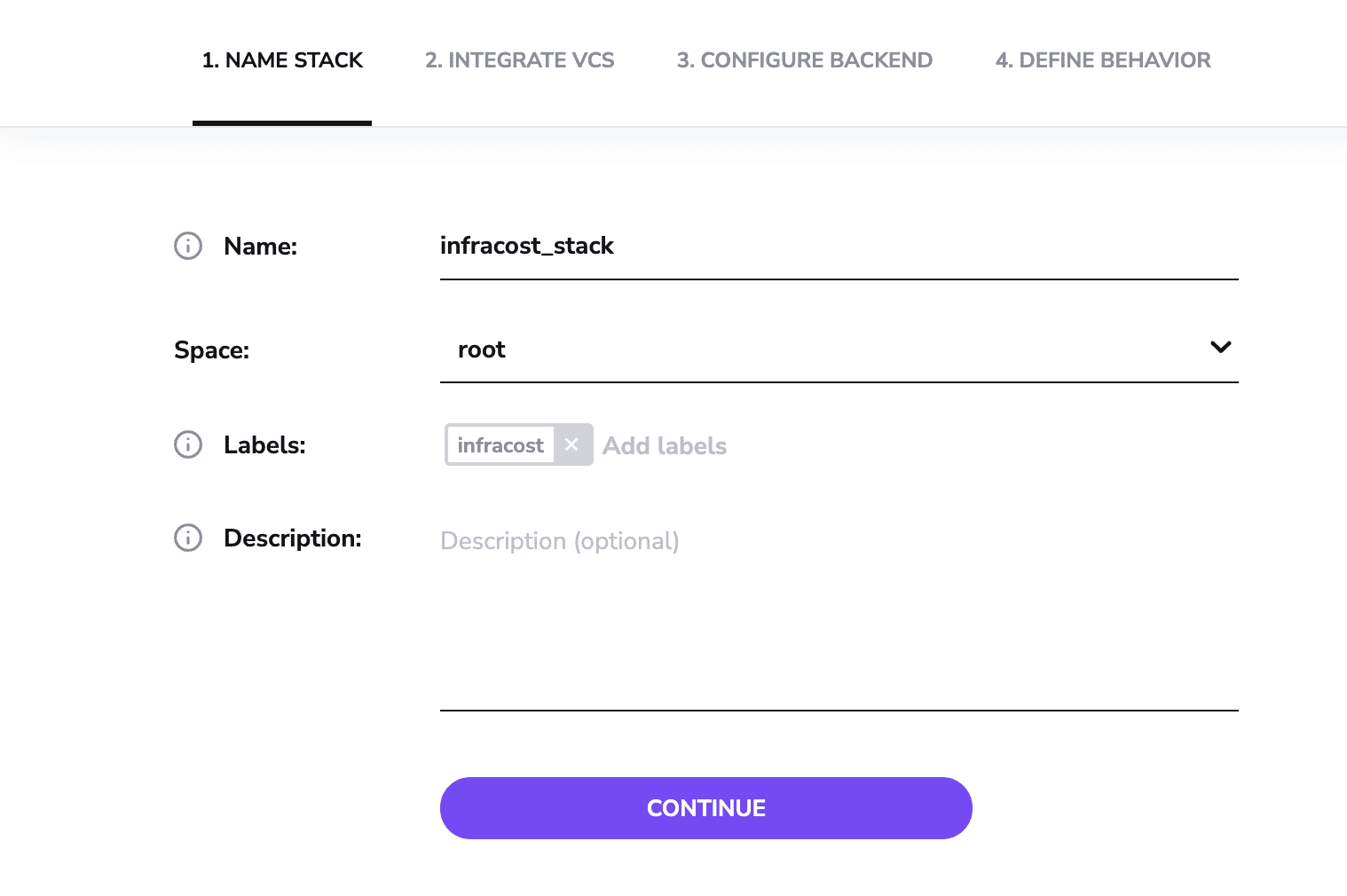Switch to the INTEGRATE VCS step
The width and height of the screenshot is (1347, 896).
[519, 59]
